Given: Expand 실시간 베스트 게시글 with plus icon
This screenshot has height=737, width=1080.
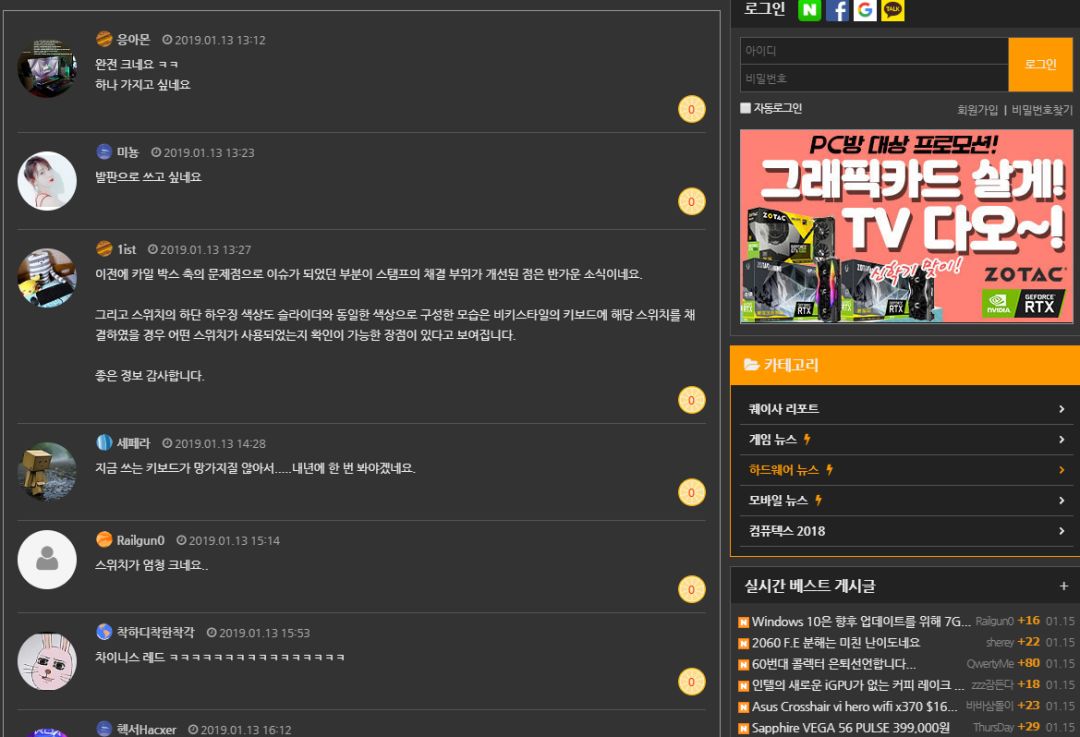Looking at the screenshot, I should (x=1063, y=586).
